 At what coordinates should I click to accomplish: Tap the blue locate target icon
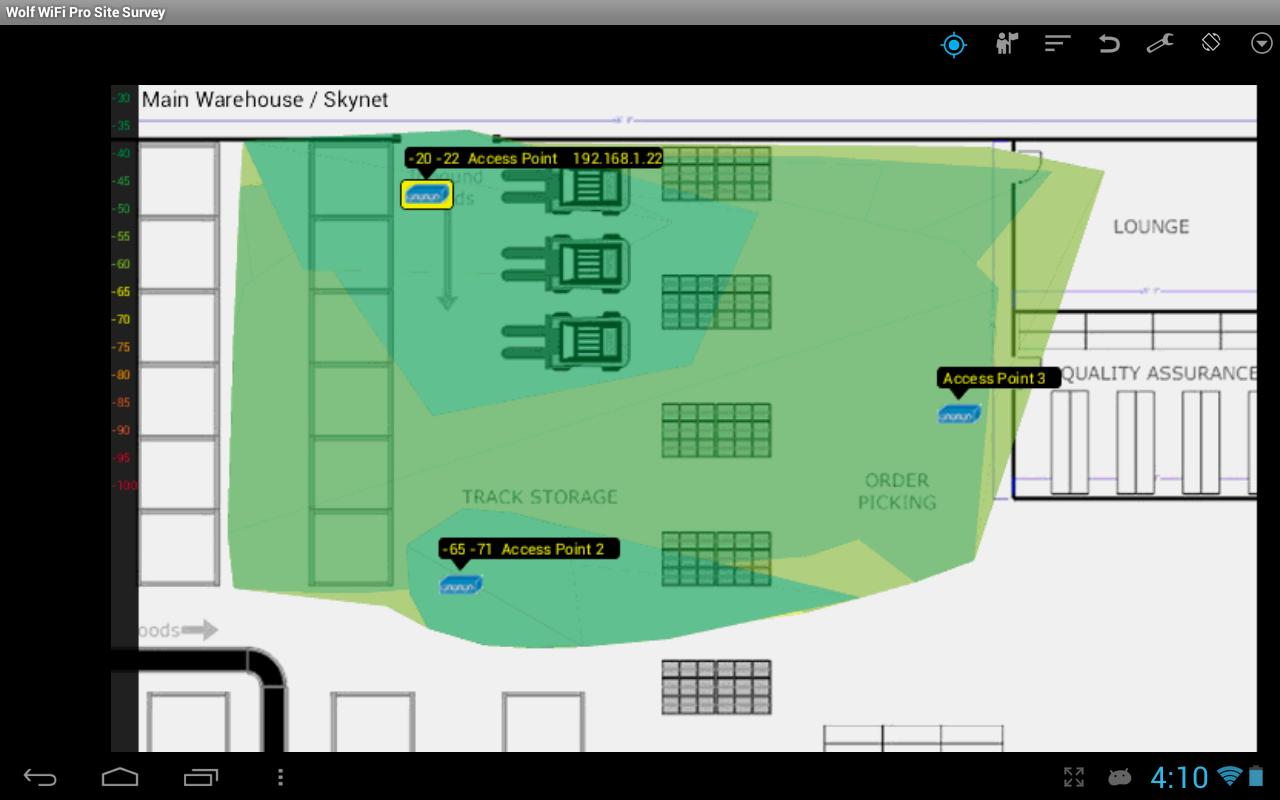954,45
